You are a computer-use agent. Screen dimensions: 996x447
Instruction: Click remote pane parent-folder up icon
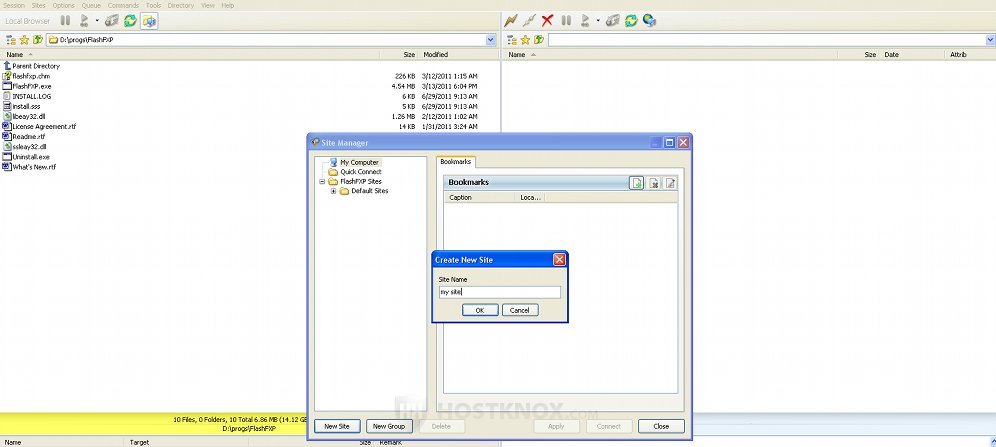point(539,39)
